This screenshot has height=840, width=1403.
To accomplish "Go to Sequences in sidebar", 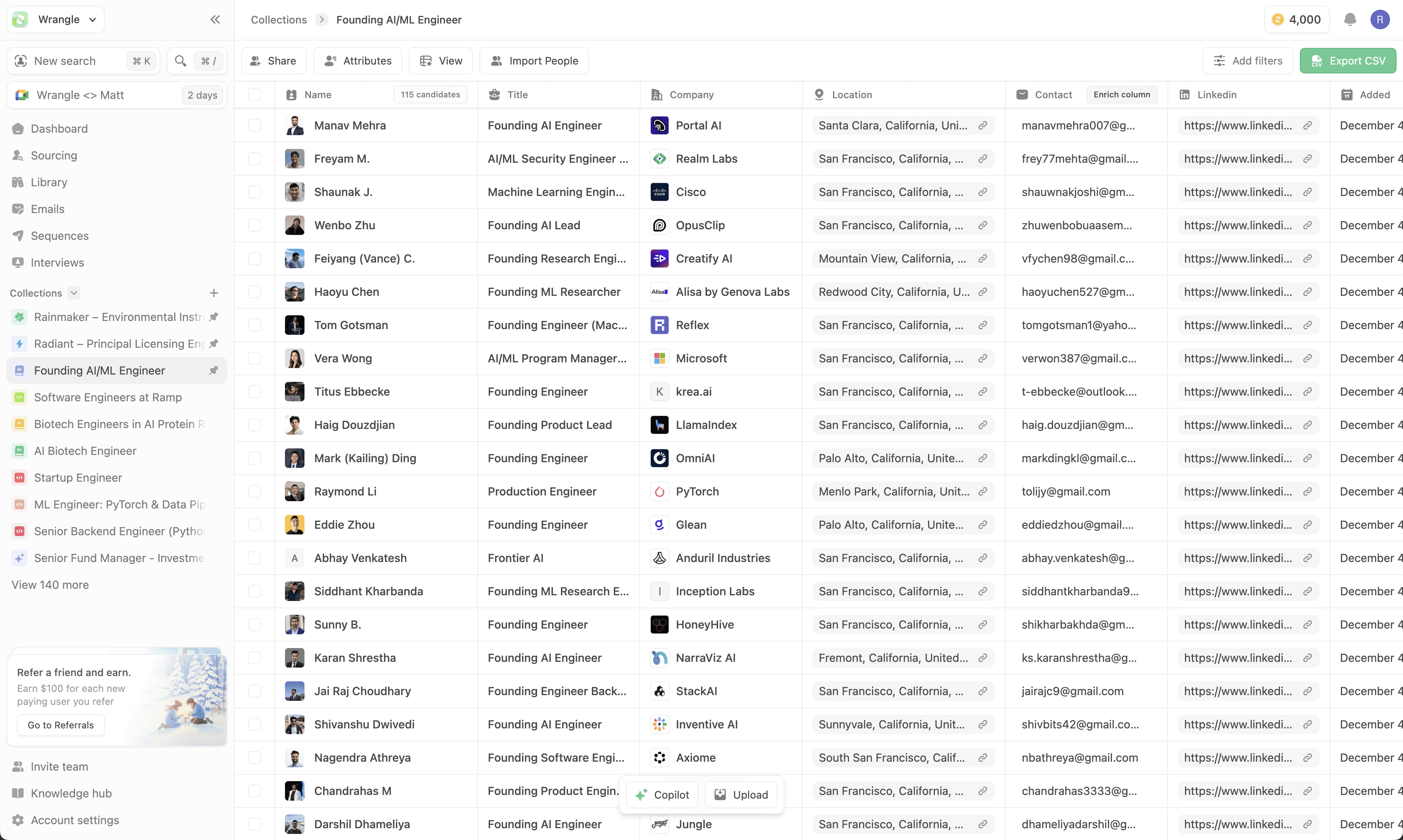I will [x=59, y=236].
